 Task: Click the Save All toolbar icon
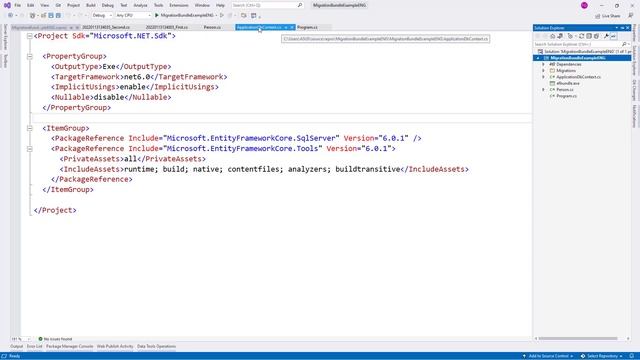(x=58, y=16)
